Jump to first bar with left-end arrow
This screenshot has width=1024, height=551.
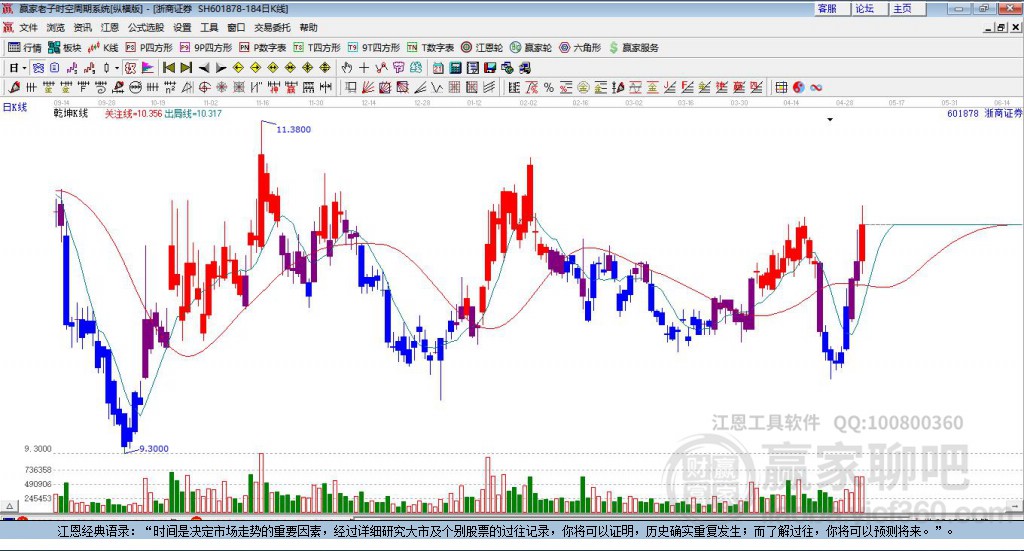[168, 68]
